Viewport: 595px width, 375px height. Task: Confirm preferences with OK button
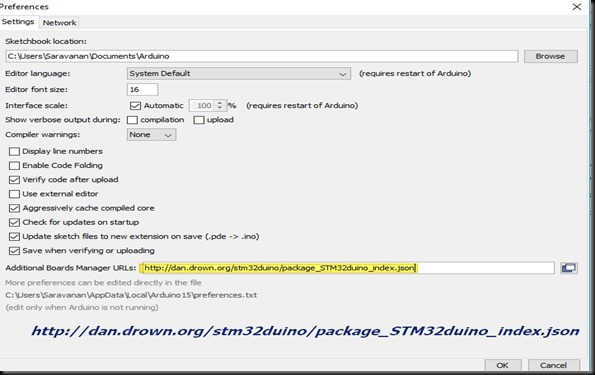pyautogui.click(x=502, y=365)
